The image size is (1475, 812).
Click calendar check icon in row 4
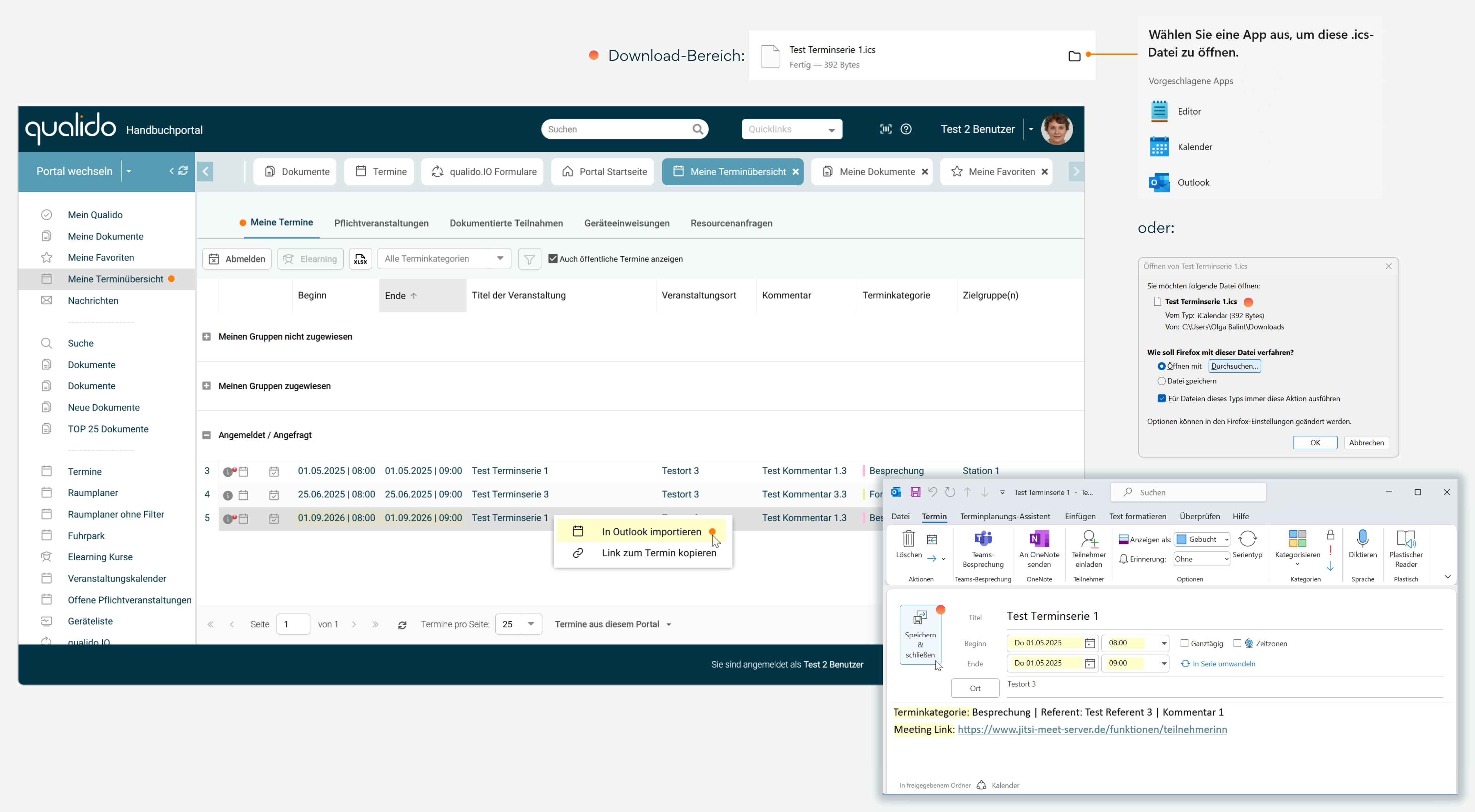pyautogui.click(x=274, y=495)
